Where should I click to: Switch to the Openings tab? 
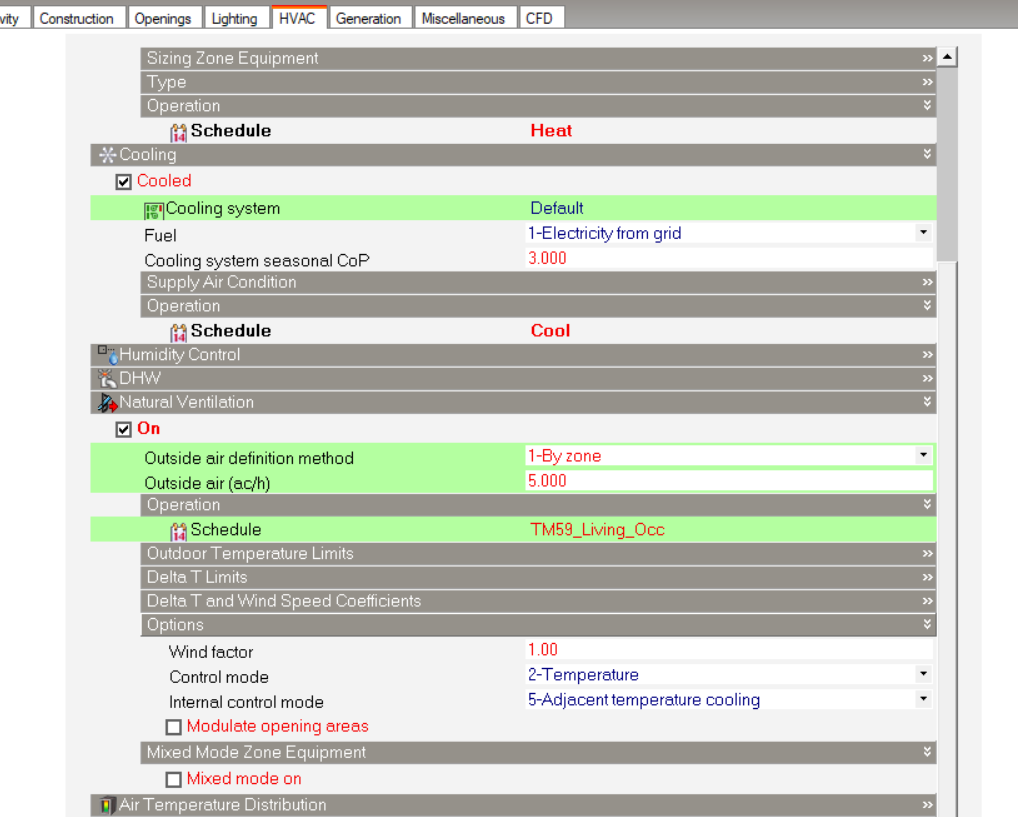163,18
